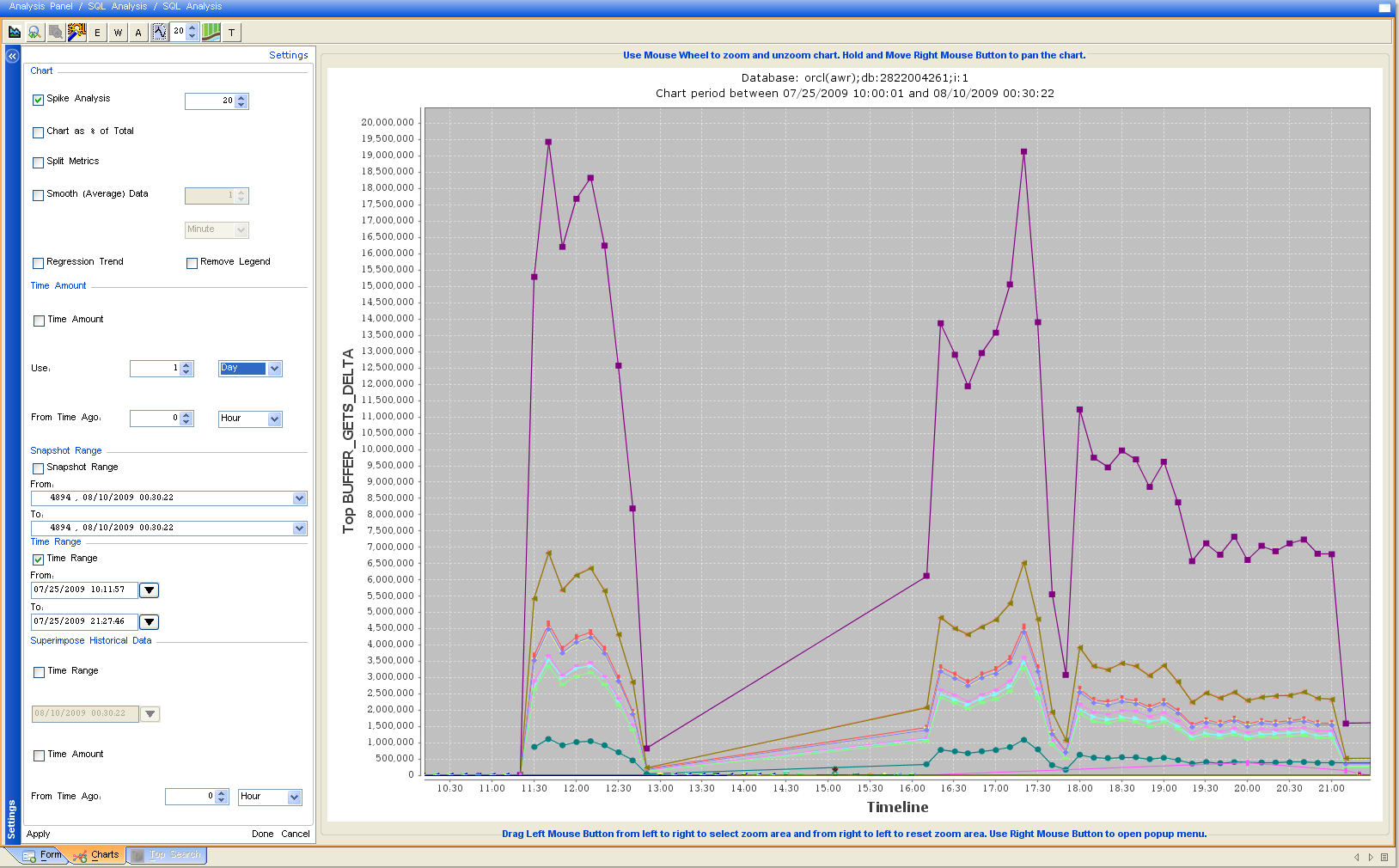Switch to the Form tab
1399x868 pixels.
tap(43, 855)
